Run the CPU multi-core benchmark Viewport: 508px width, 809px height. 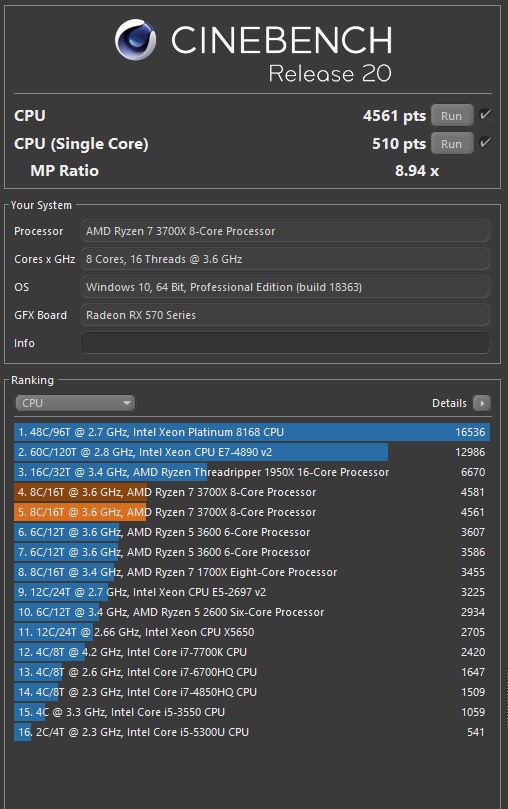452,116
